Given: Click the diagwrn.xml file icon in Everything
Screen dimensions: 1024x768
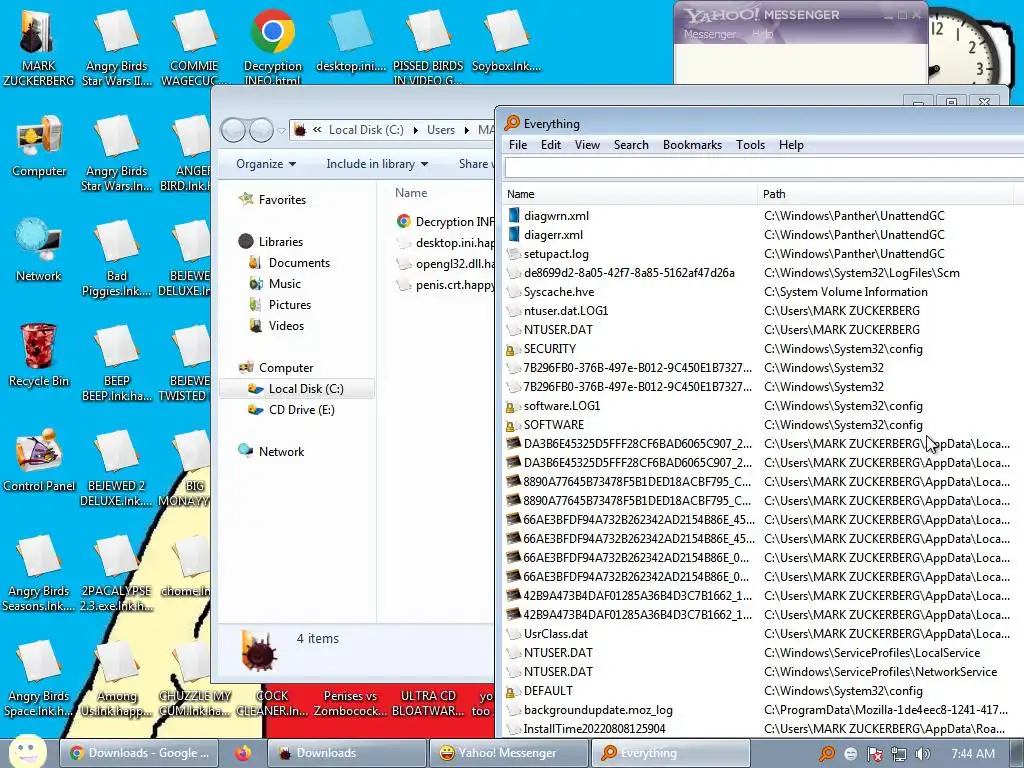Looking at the screenshot, I should point(514,216).
